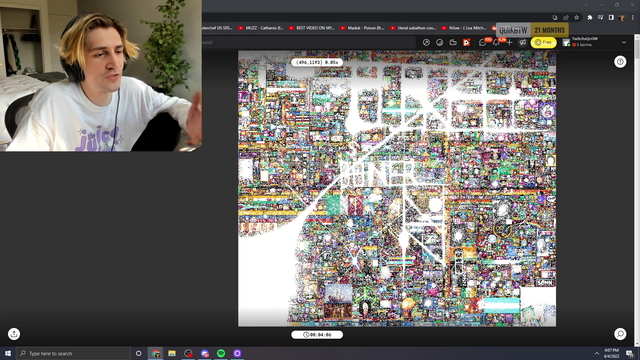Open Discord from taskbar
The width and height of the screenshot is (640, 360).
pyautogui.click(x=204, y=353)
